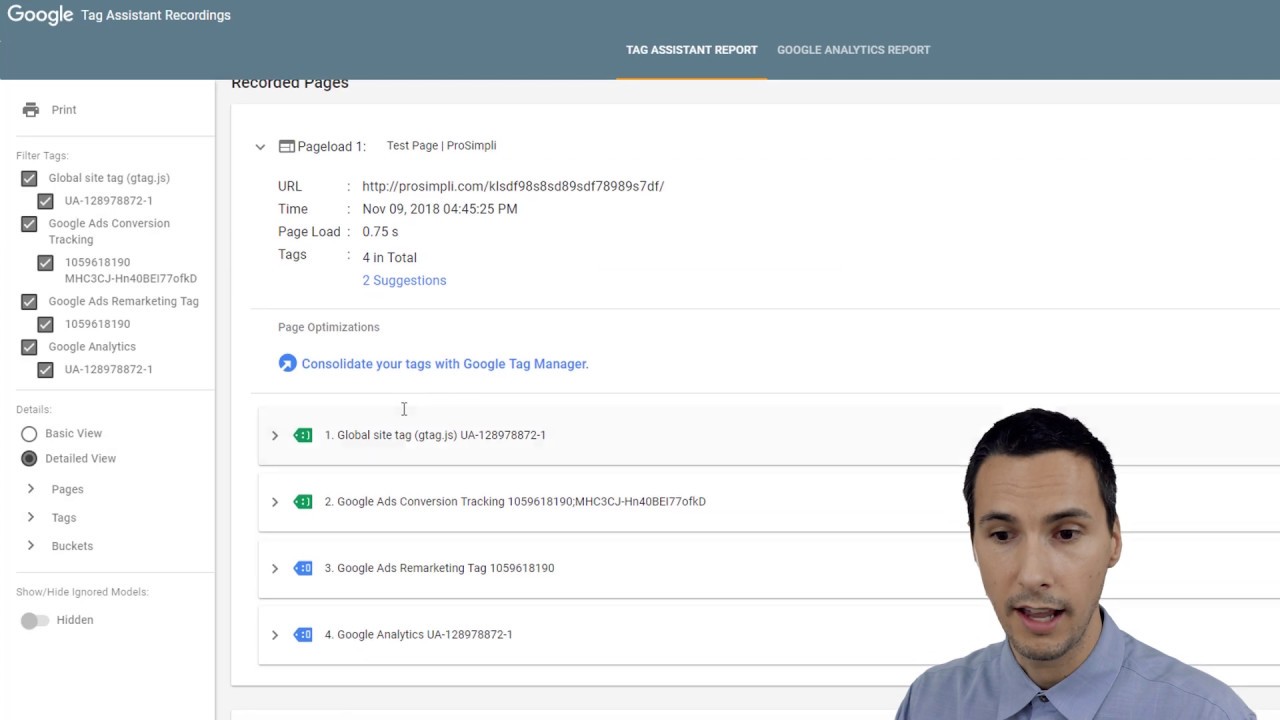The height and width of the screenshot is (720, 1280).
Task: Click the 0.75 s page load value
Action: [x=380, y=232]
